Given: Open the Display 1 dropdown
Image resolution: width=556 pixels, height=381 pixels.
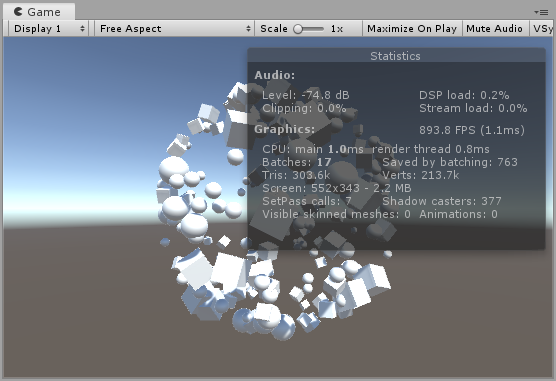Looking at the screenshot, I should pos(49,28).
